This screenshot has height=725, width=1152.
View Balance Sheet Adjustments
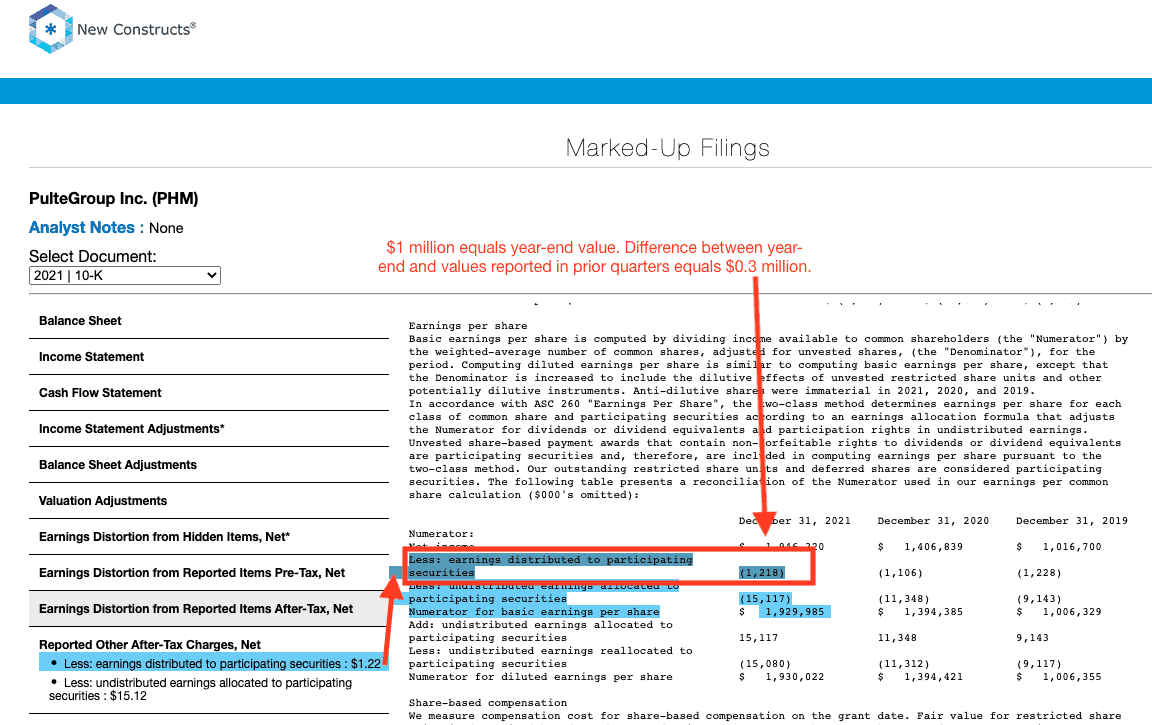click(x=209, y=465)
